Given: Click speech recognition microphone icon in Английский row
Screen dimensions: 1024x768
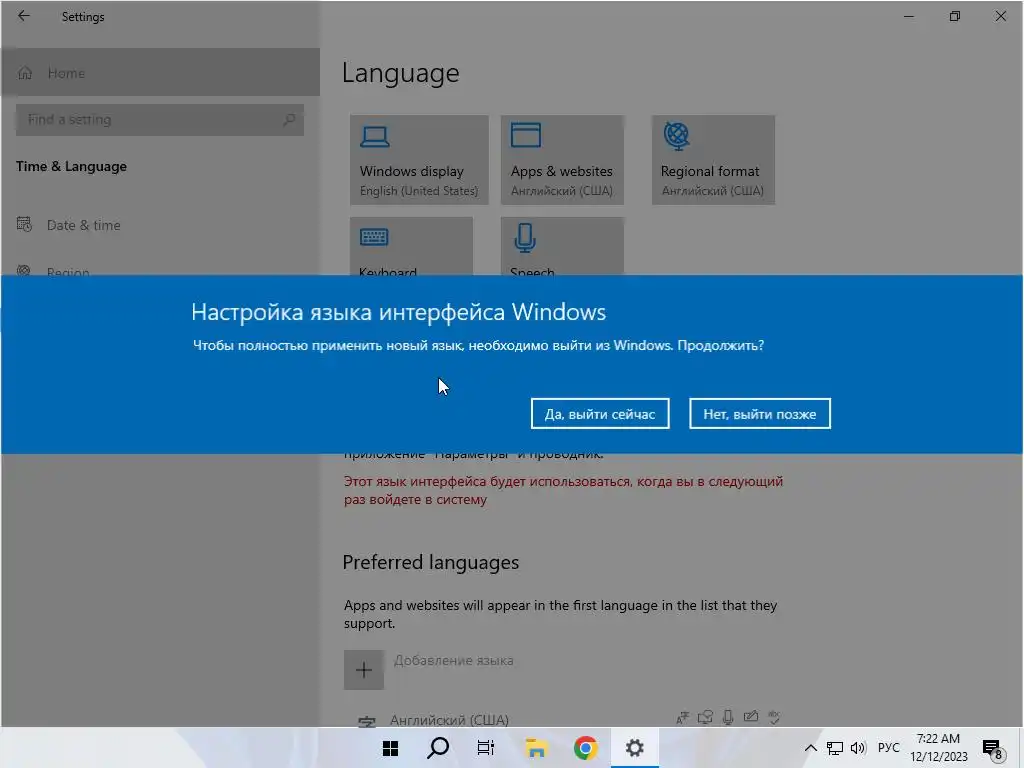Looking at the screenshot, I should tap(728, 718).
